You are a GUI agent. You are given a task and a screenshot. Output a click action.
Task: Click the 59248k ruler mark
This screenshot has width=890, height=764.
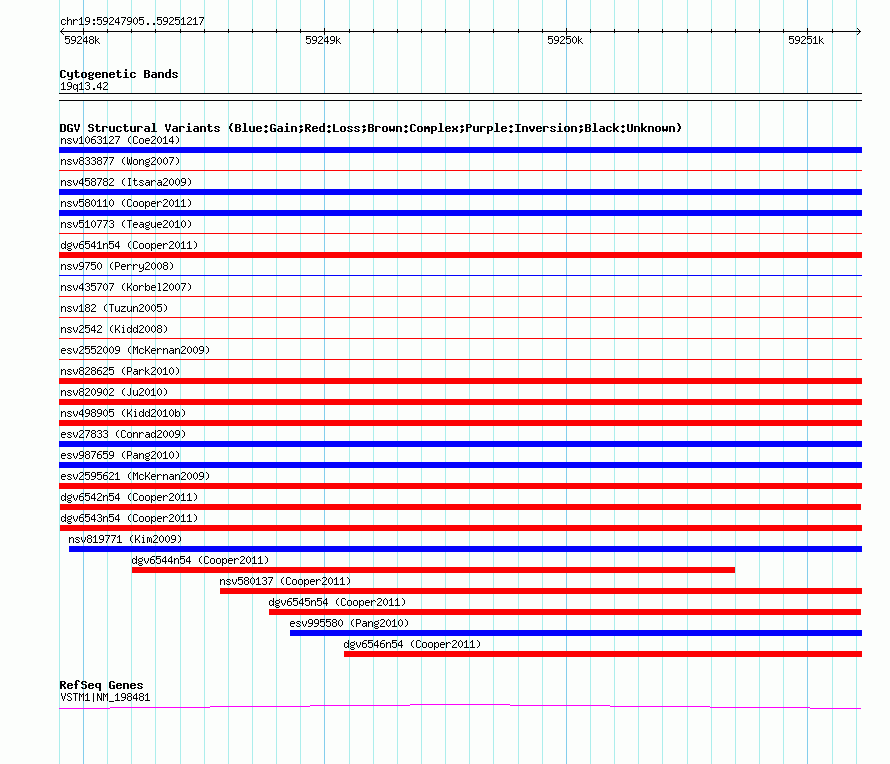[82, 40]
